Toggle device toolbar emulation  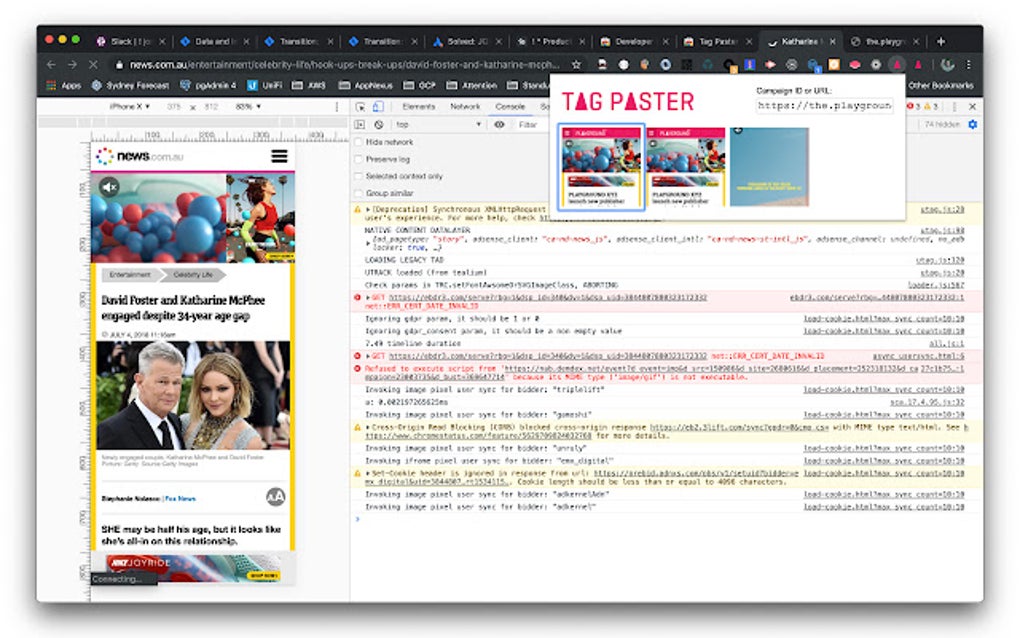pos(377,107)
